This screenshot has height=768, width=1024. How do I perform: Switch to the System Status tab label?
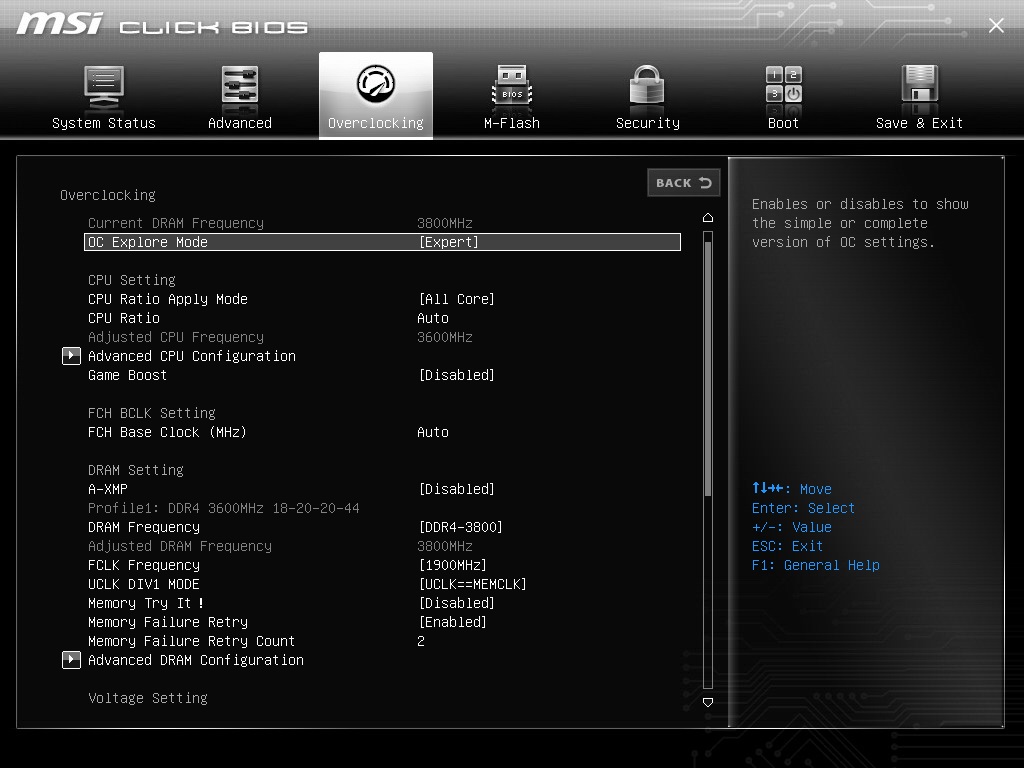(104, 123)
